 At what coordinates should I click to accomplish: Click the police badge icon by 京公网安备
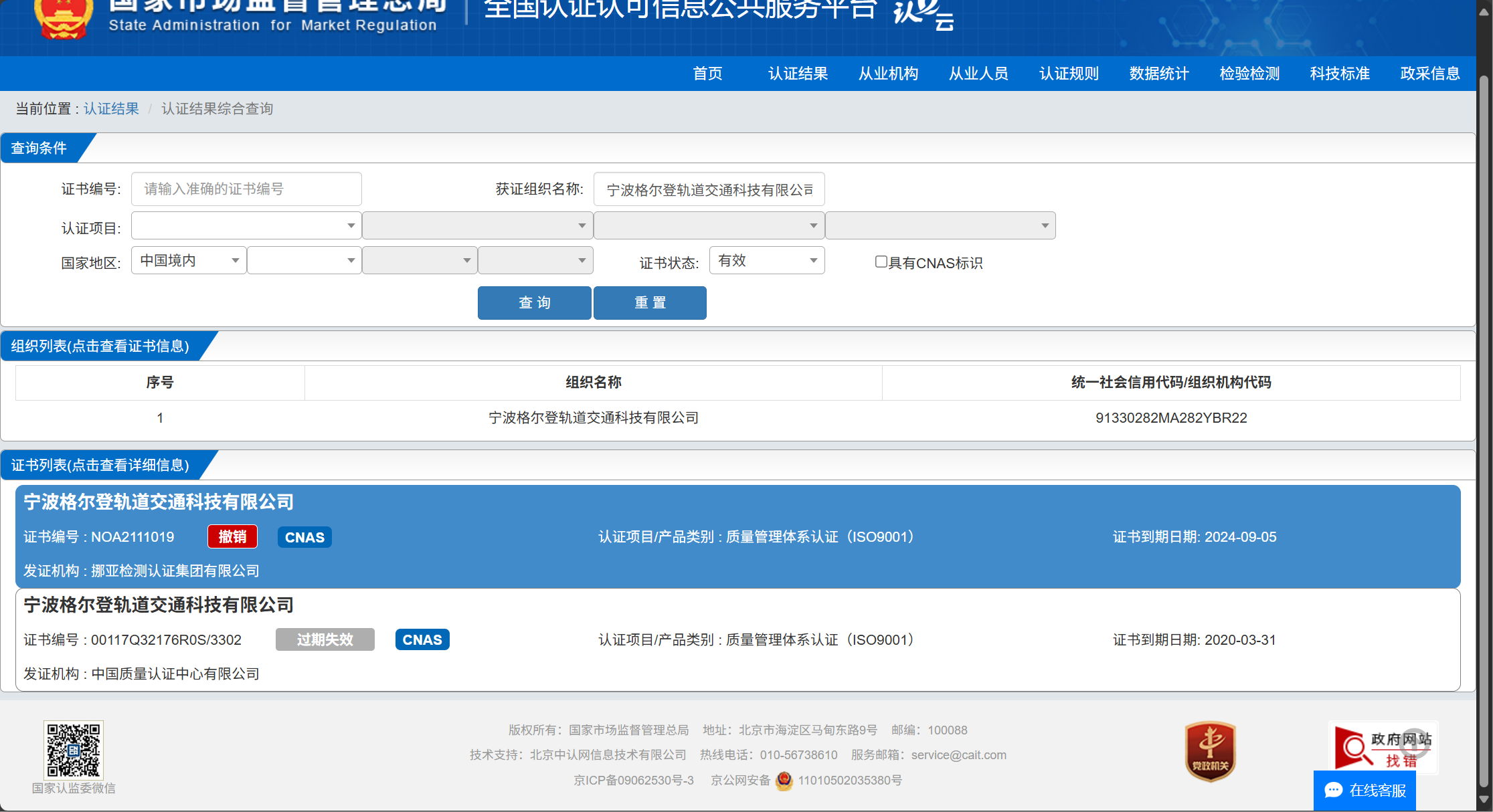pyautogui.click(x=784, y=781)
